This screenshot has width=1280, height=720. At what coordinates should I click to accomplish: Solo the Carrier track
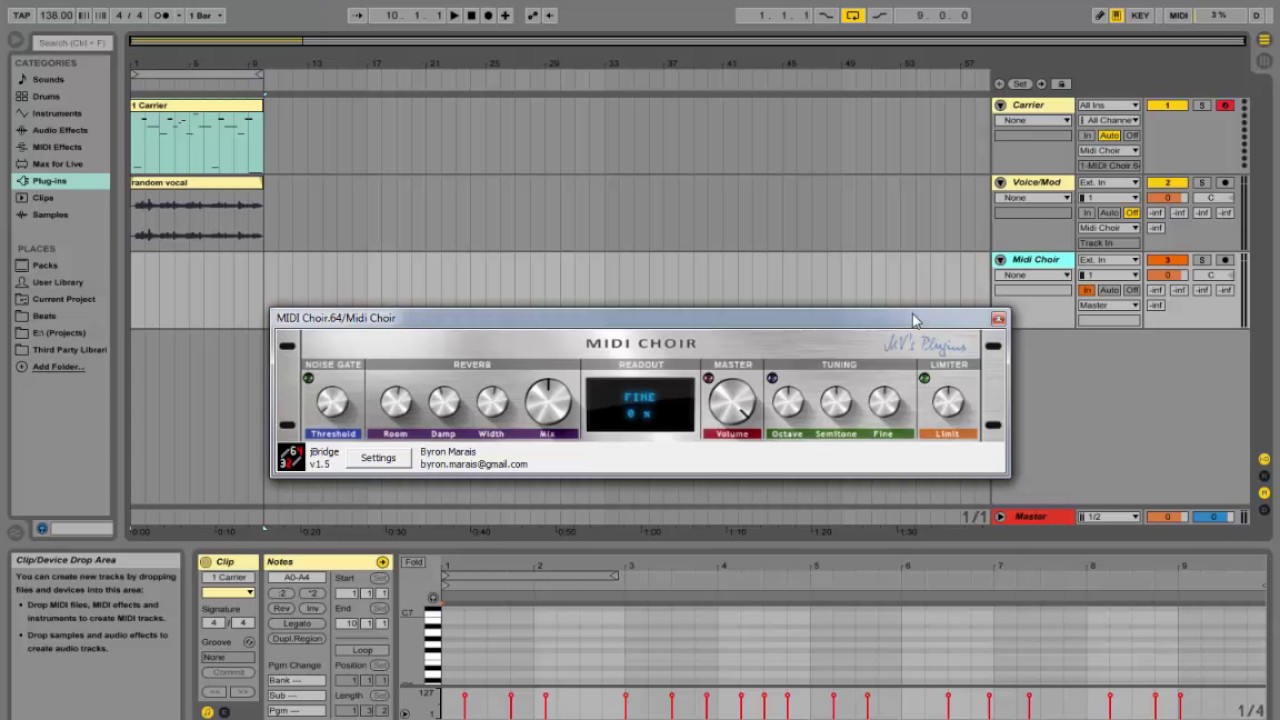click(x=1202, y=105)
